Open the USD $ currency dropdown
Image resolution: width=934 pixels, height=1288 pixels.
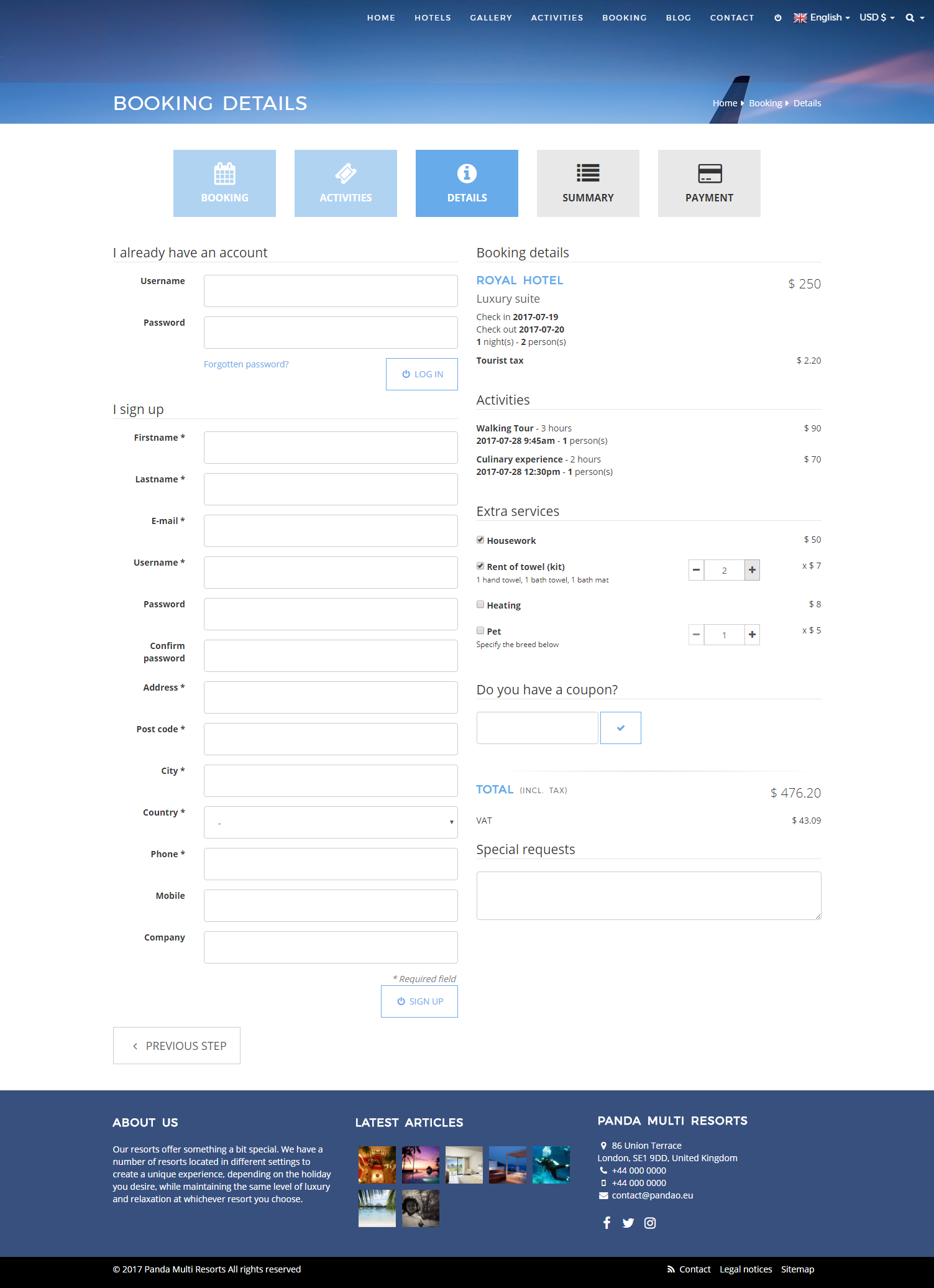click(877, 17)
